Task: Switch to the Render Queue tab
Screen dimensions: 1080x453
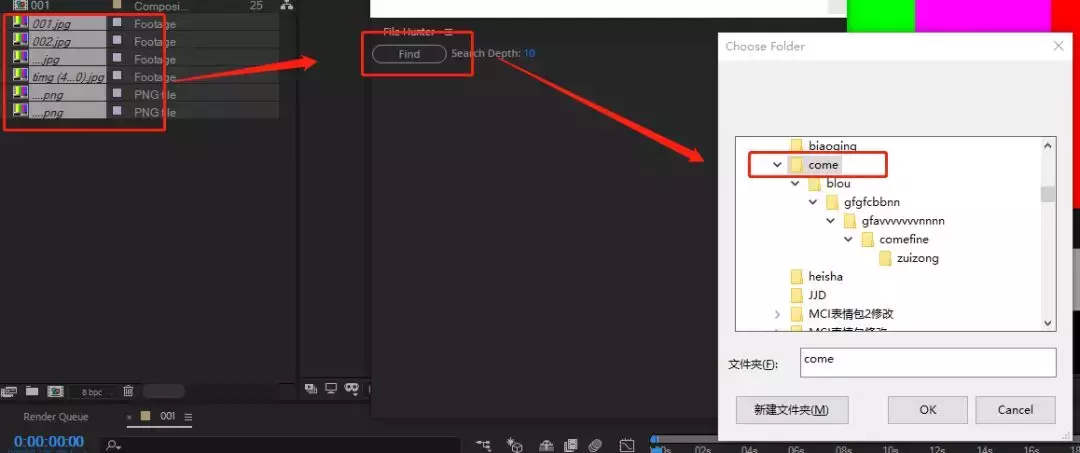Action: (56, 417)
